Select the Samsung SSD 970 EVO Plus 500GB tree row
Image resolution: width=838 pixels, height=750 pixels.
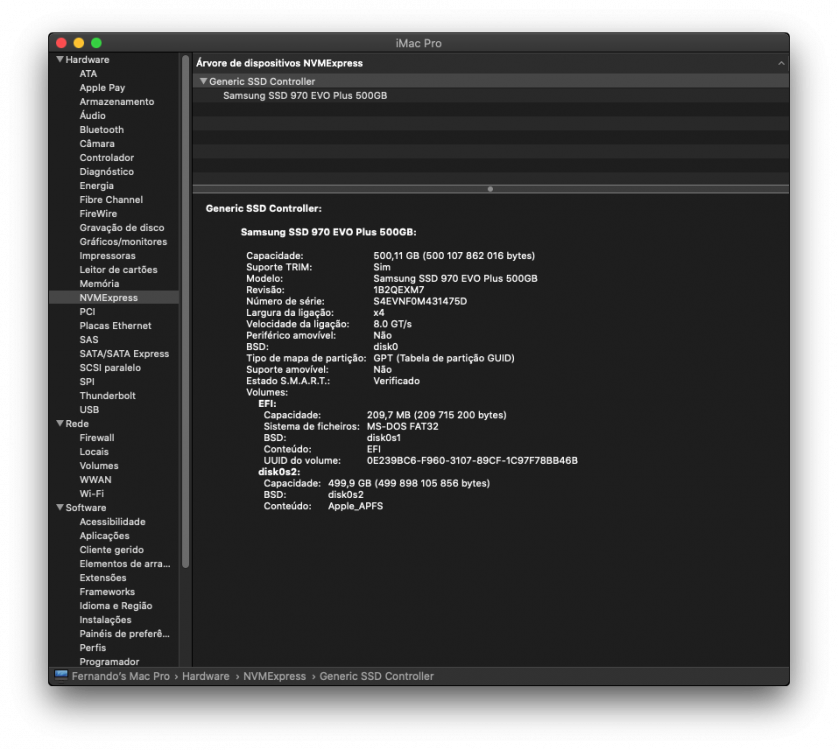coord(491,96)
